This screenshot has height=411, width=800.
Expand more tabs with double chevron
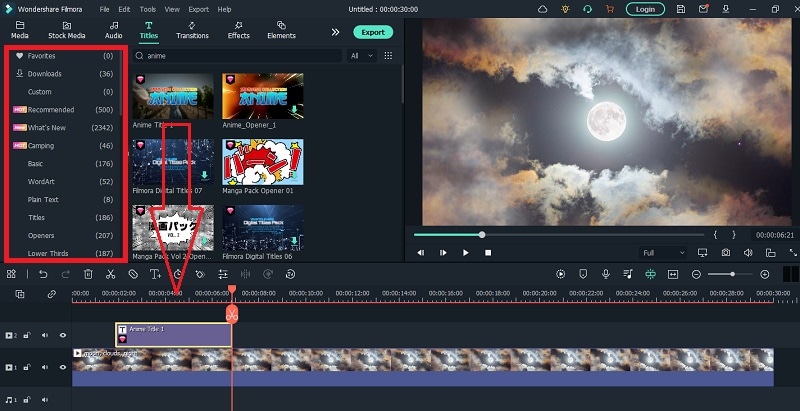pos(335,32)
